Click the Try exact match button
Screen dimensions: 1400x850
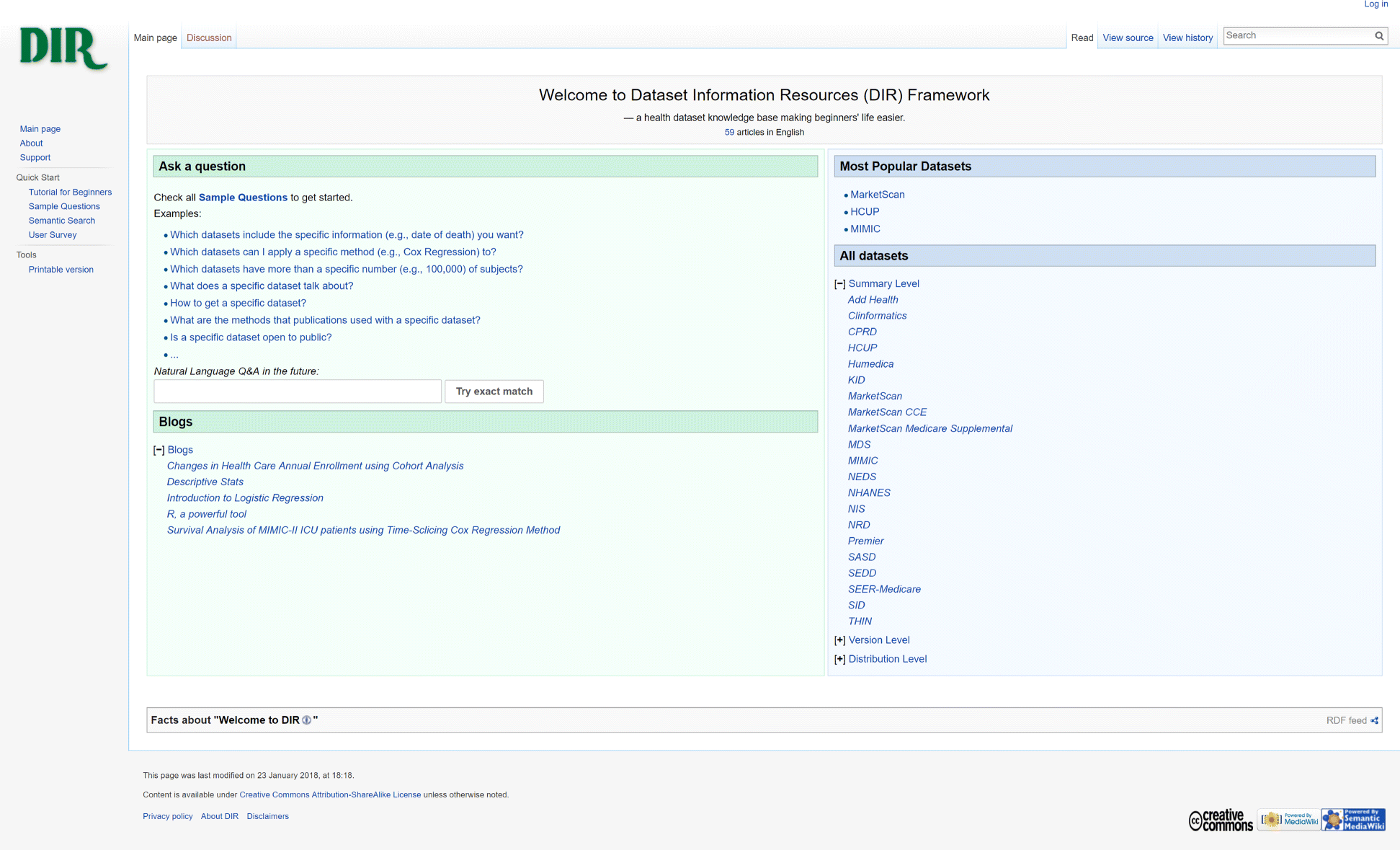(x=494, y=391)
